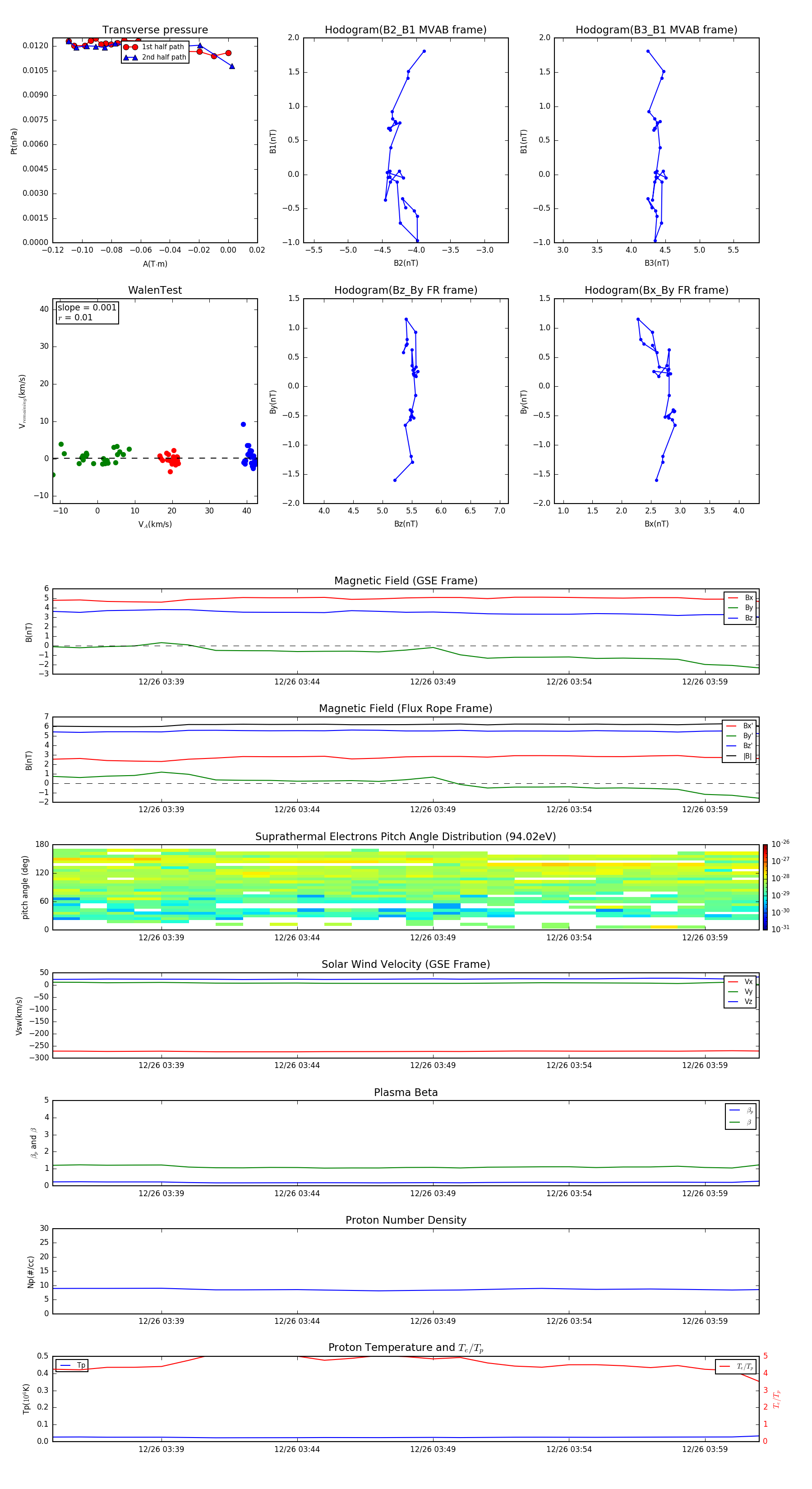The image size is (812, 1489).
Task: Click the 'Transverse pressure' plot title
Action: click(x=155, y=30)
